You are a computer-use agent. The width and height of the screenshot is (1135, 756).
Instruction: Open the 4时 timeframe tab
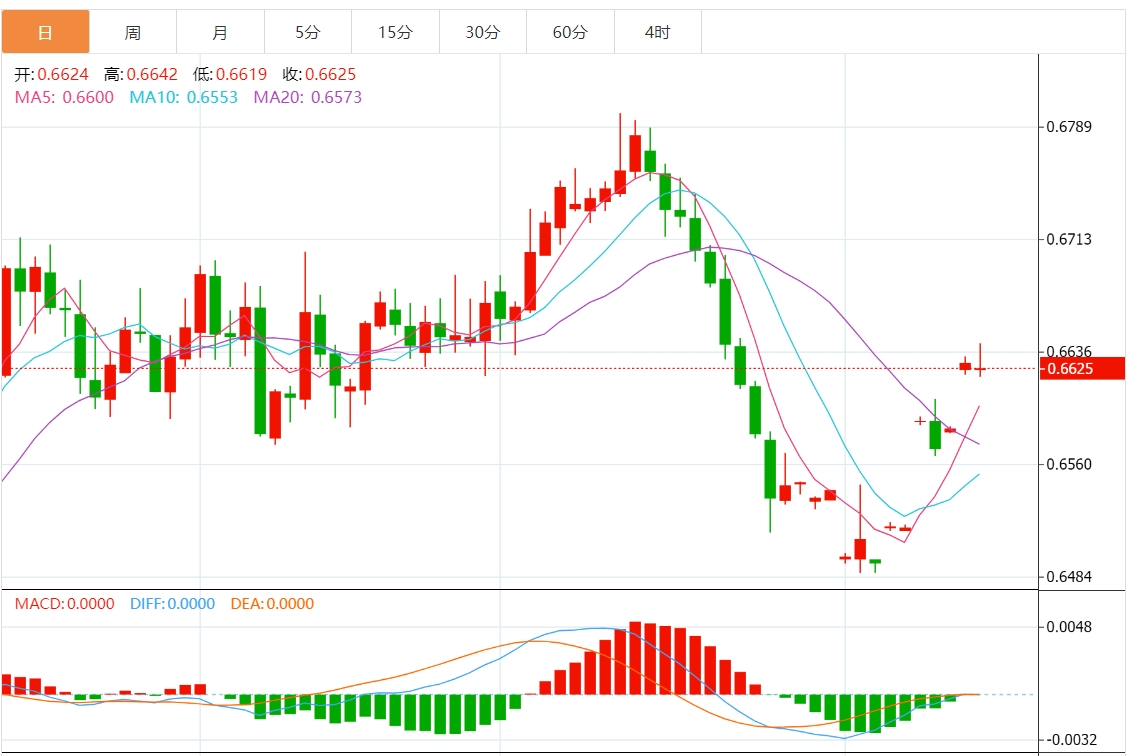[x=658, y=32]
